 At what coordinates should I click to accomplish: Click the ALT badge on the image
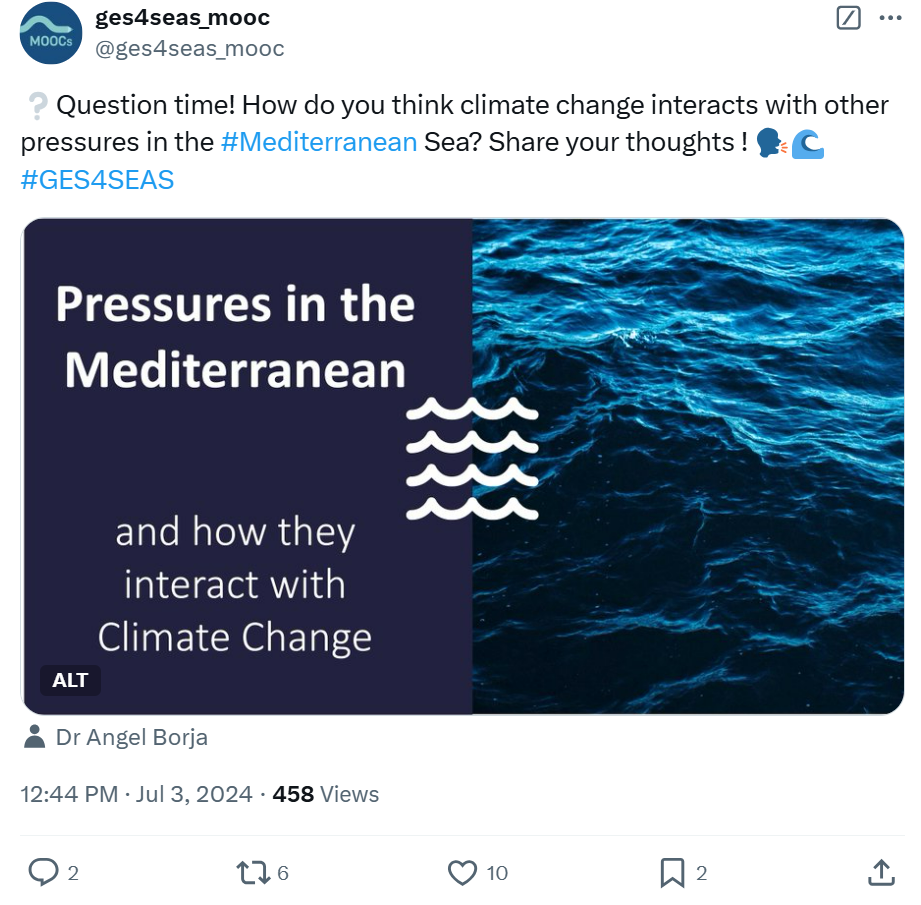tap(70, 681)
